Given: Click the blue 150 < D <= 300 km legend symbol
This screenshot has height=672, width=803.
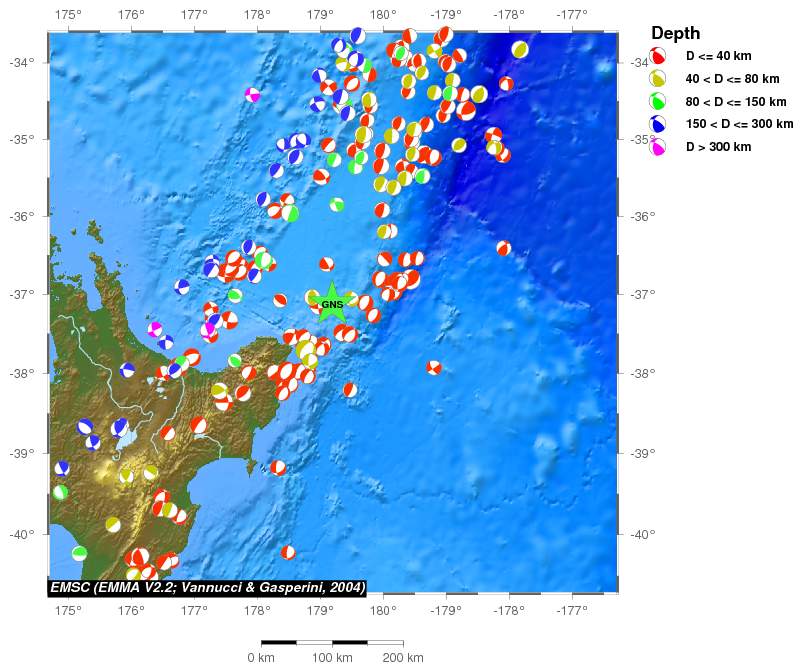Looking at the screenshot, I should 658,124.
